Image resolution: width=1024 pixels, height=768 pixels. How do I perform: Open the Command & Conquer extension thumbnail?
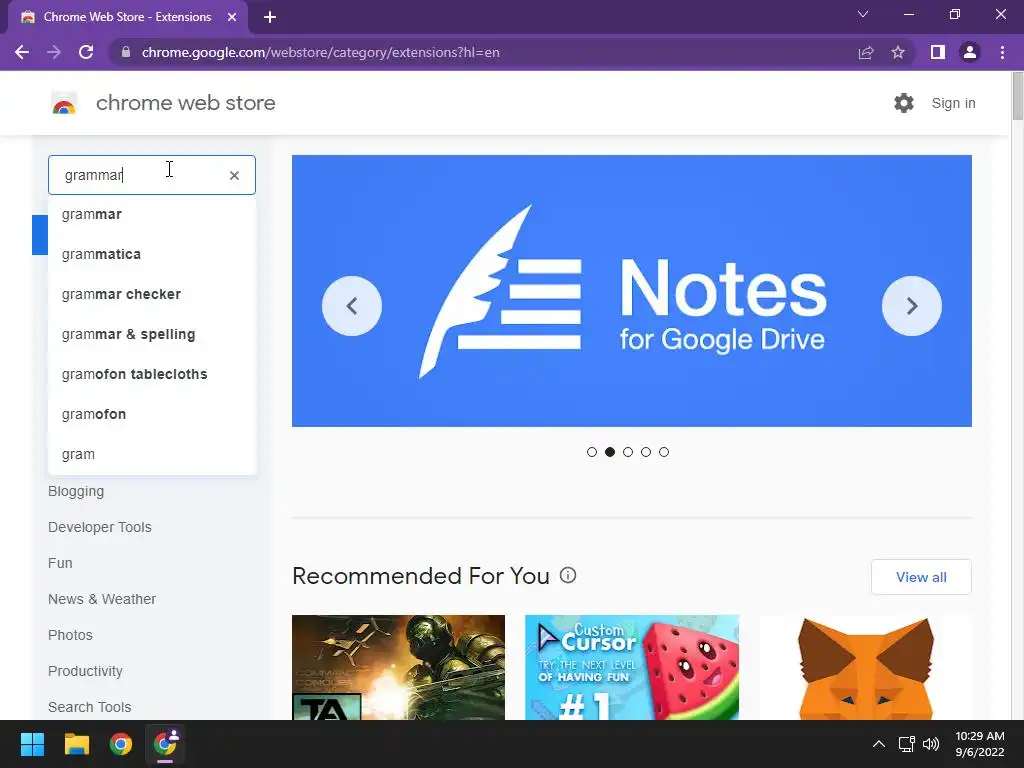398,667
